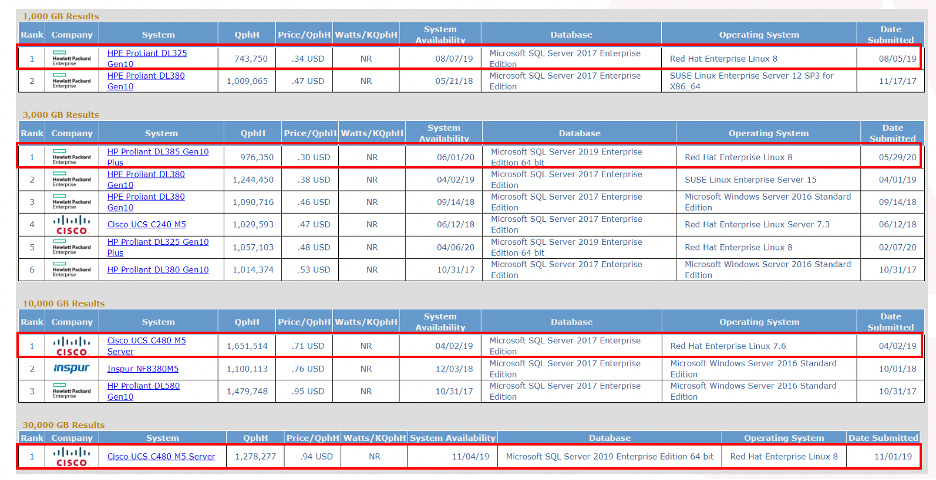Screen dimensions: 936x480
Task: Click the SUSE Linux Enterprise Server 12 SP3 cell
Action: pyautogui.click(x=759, y=81)
